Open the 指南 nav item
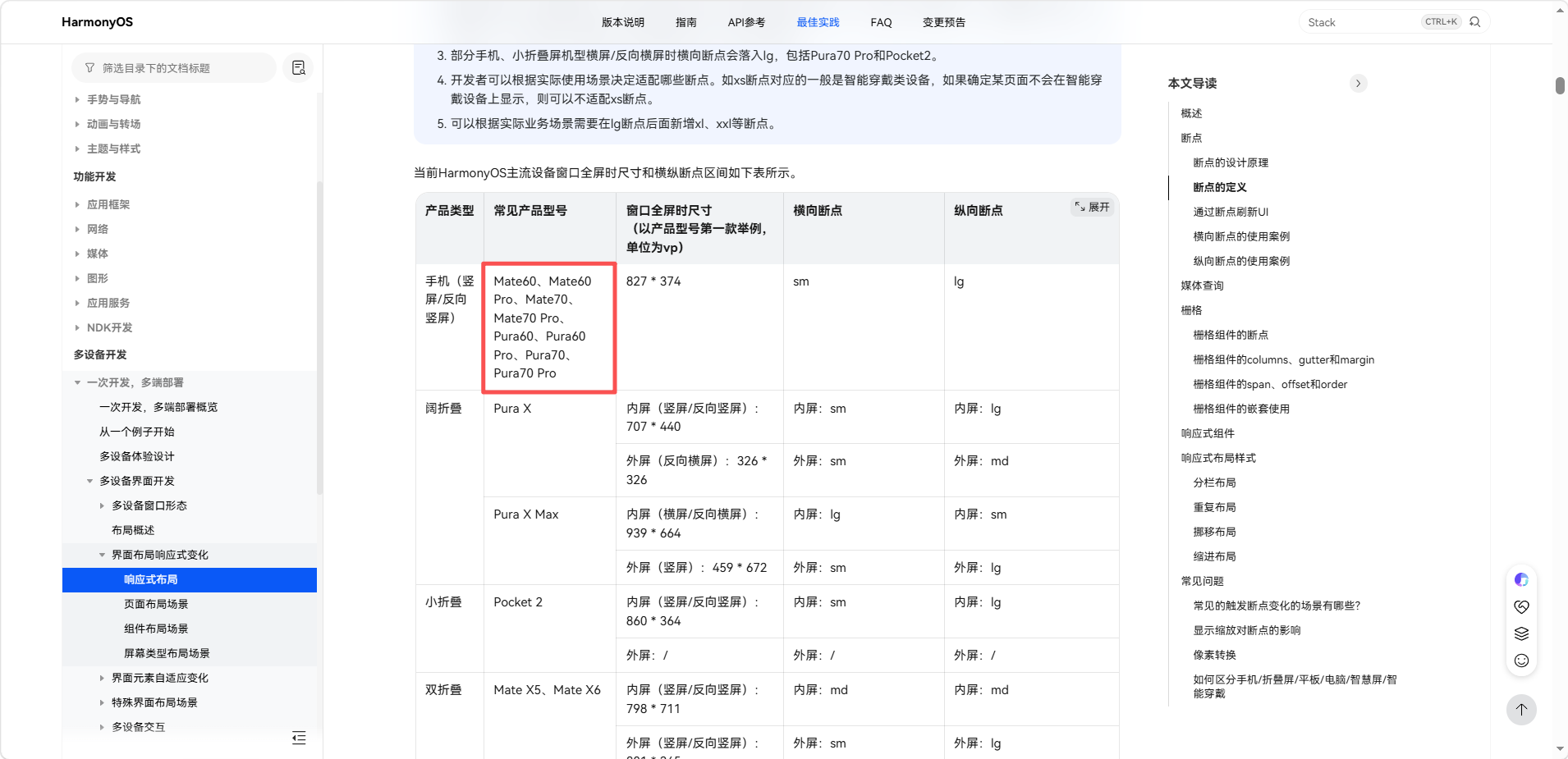 (686, 22)
